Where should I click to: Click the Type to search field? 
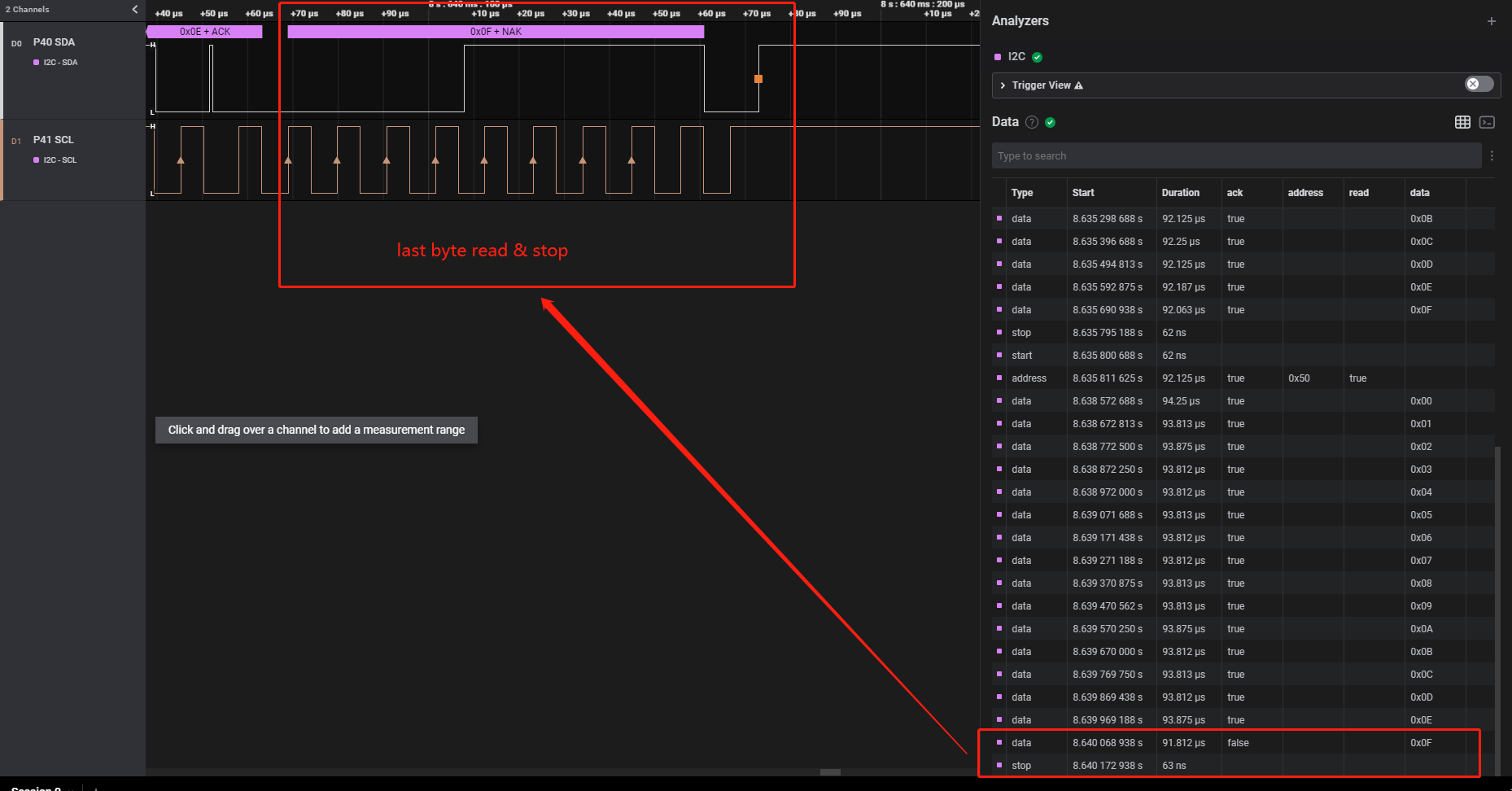(x=1236, y=155)
